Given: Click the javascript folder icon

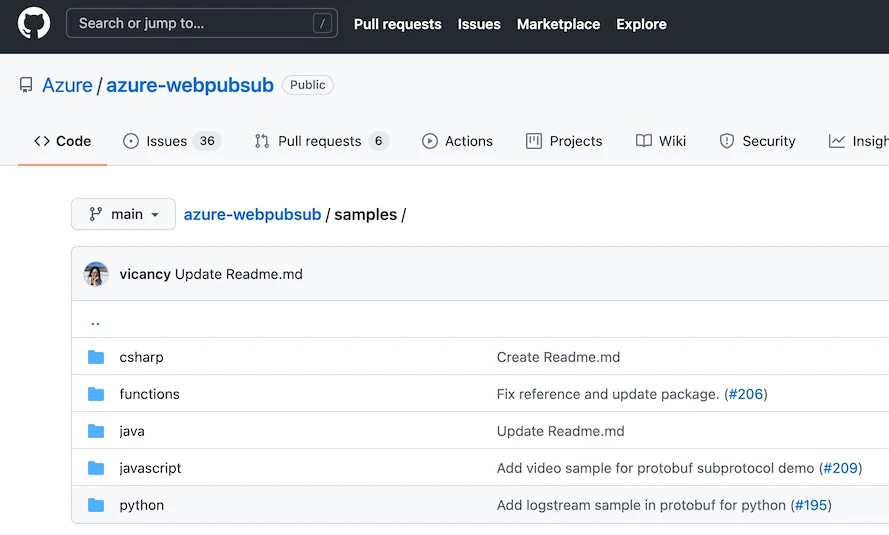Looking at the screenshot, I should click(x=96, y=468).
